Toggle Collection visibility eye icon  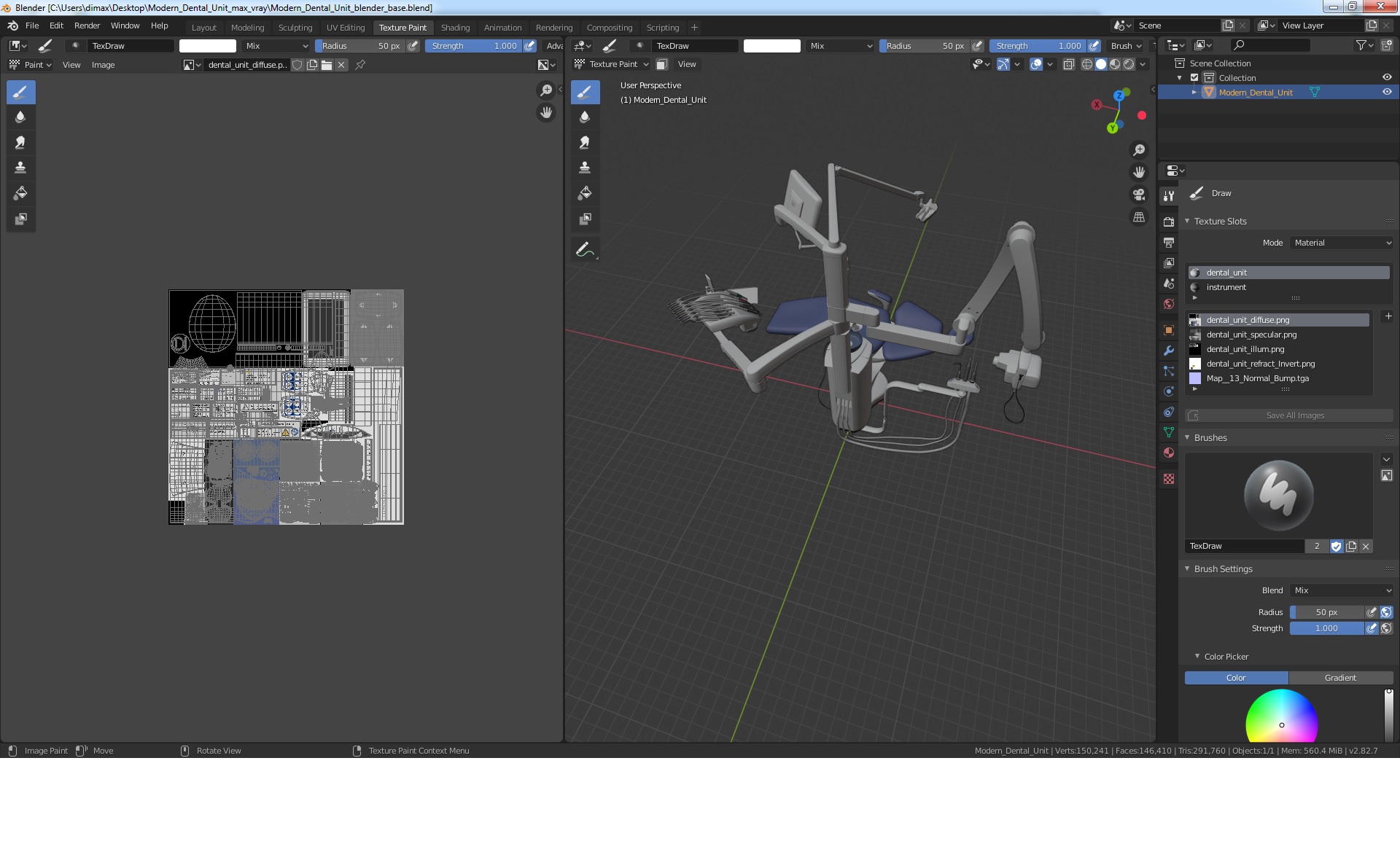(x=1387, y=78)
